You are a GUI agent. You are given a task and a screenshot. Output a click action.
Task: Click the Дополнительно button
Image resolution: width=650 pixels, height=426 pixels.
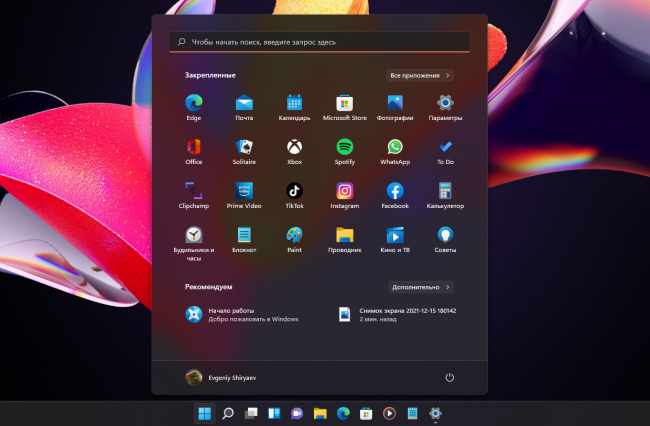[x=421, y=287]
